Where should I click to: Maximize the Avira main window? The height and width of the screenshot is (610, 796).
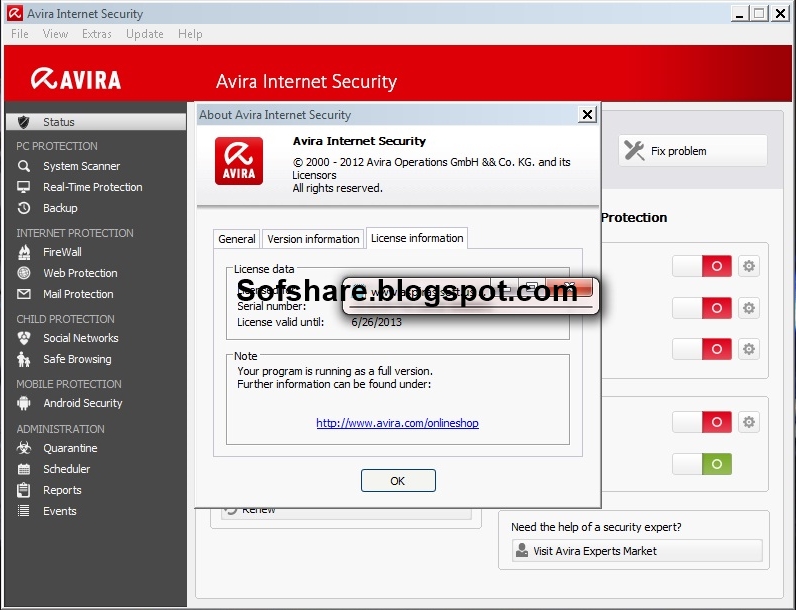tap(759, 14)
